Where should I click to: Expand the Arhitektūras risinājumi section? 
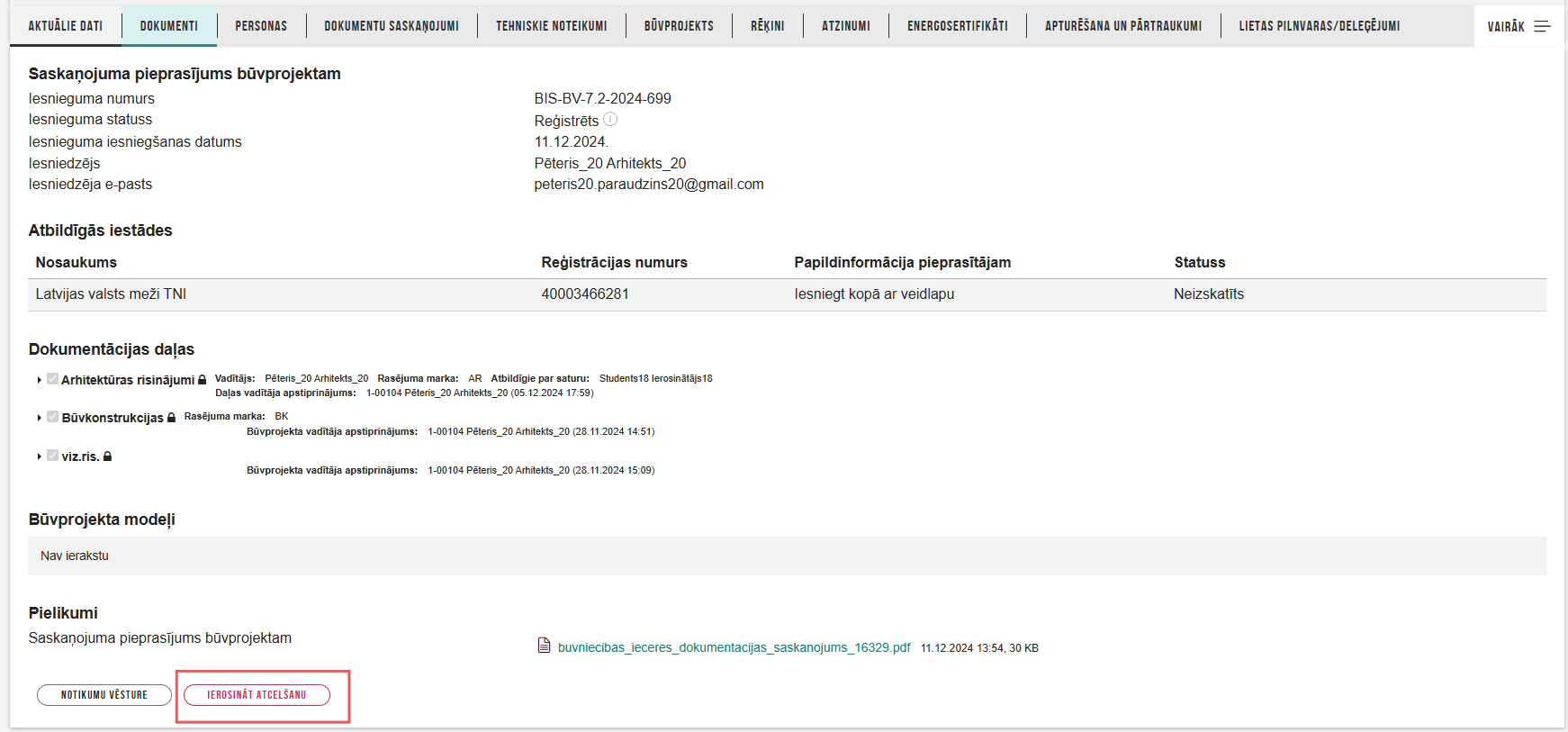coord(39,380)
